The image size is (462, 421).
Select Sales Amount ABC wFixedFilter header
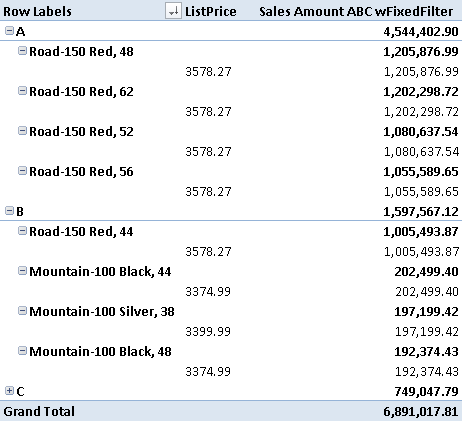pos(356,11)
